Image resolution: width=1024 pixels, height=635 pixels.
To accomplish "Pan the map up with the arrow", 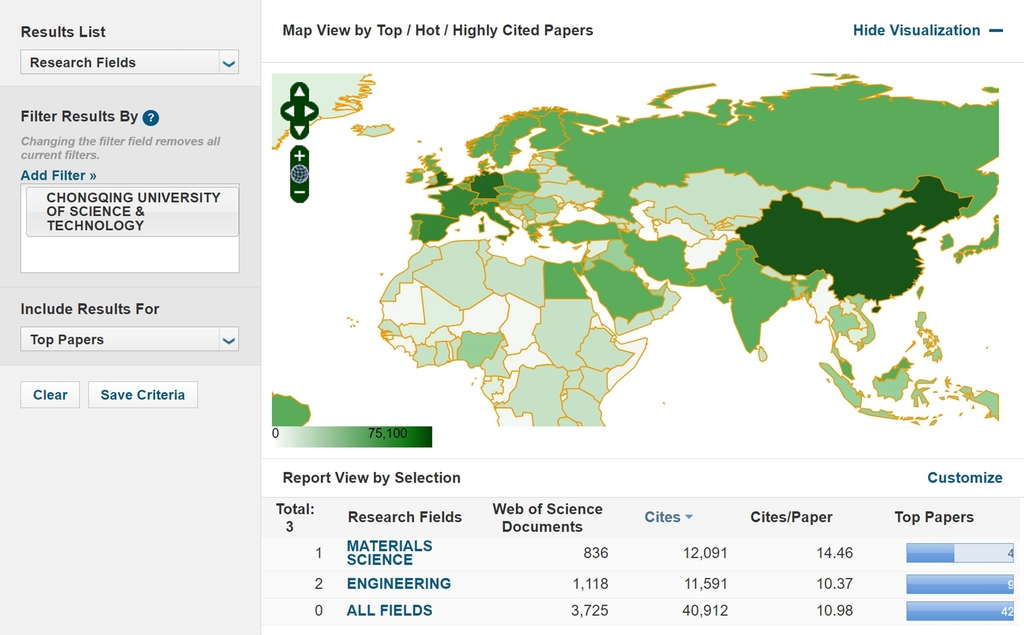I will pyautogui.click(x=299, y=92).
